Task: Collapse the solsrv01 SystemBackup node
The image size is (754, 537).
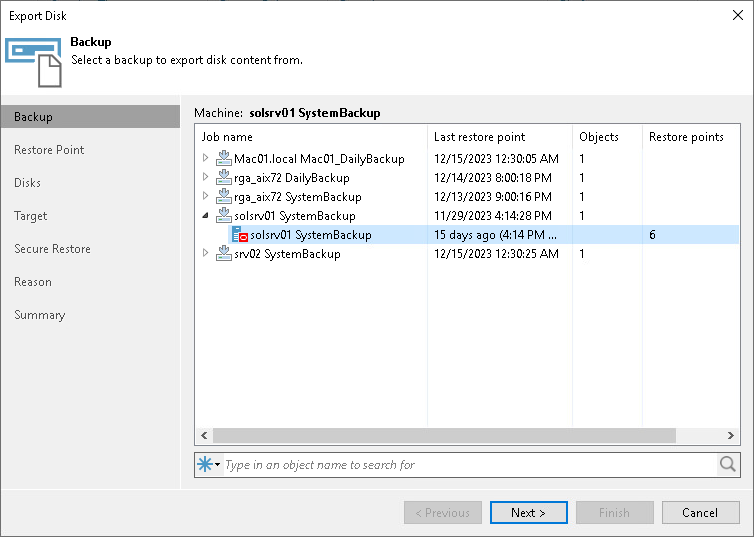Action: click(205, 215)
